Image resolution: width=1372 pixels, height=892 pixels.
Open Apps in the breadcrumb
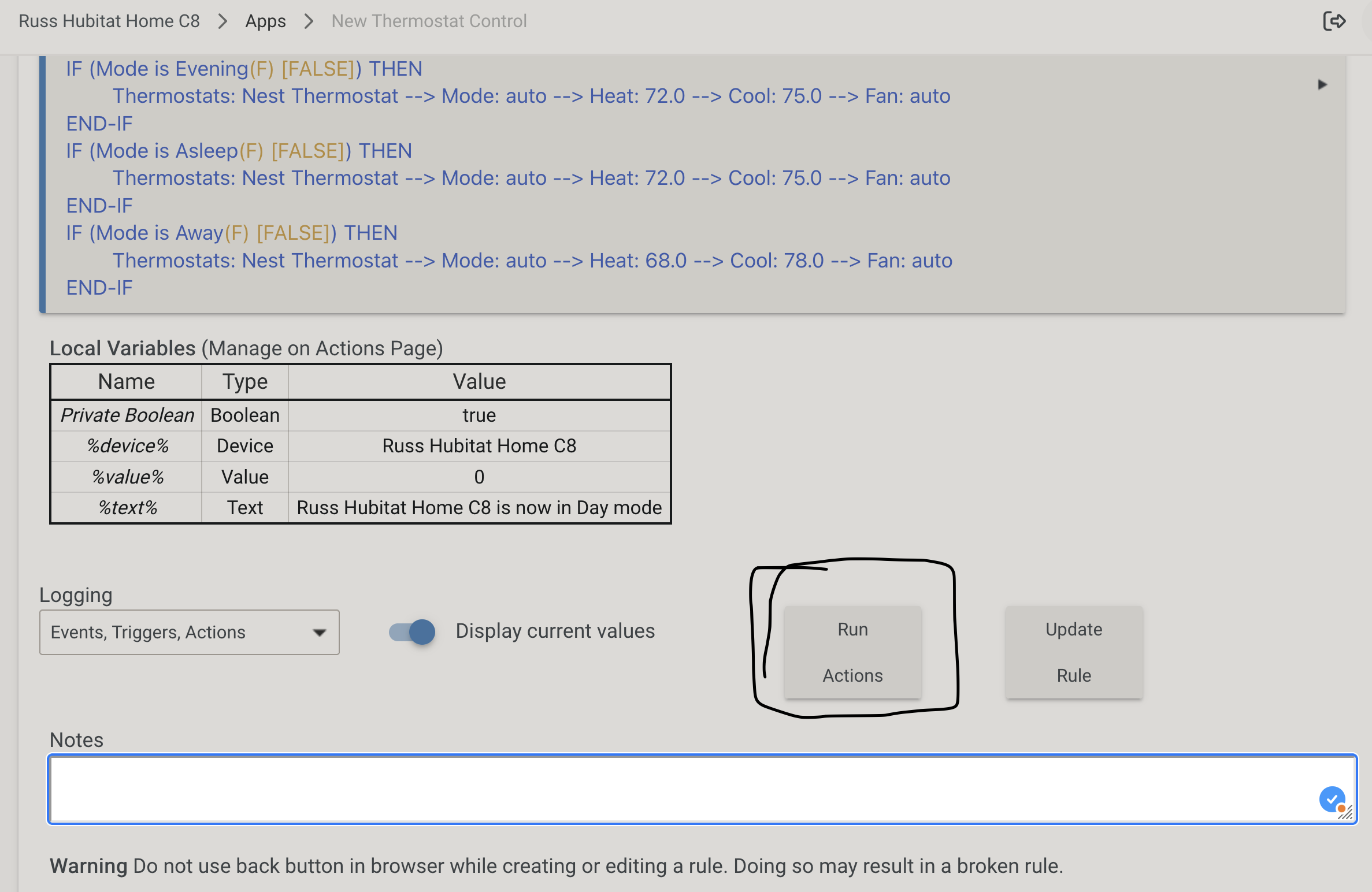click(x=265, y=21)
